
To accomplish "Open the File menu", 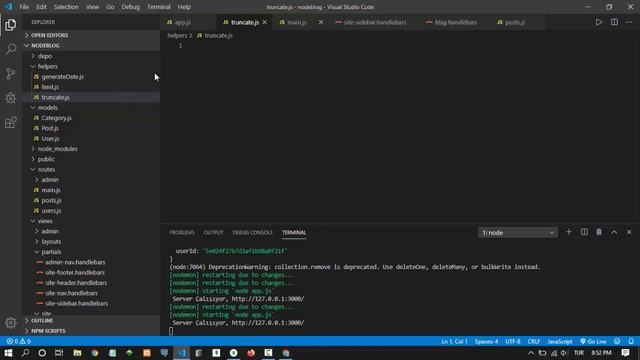I will (24, 7).
